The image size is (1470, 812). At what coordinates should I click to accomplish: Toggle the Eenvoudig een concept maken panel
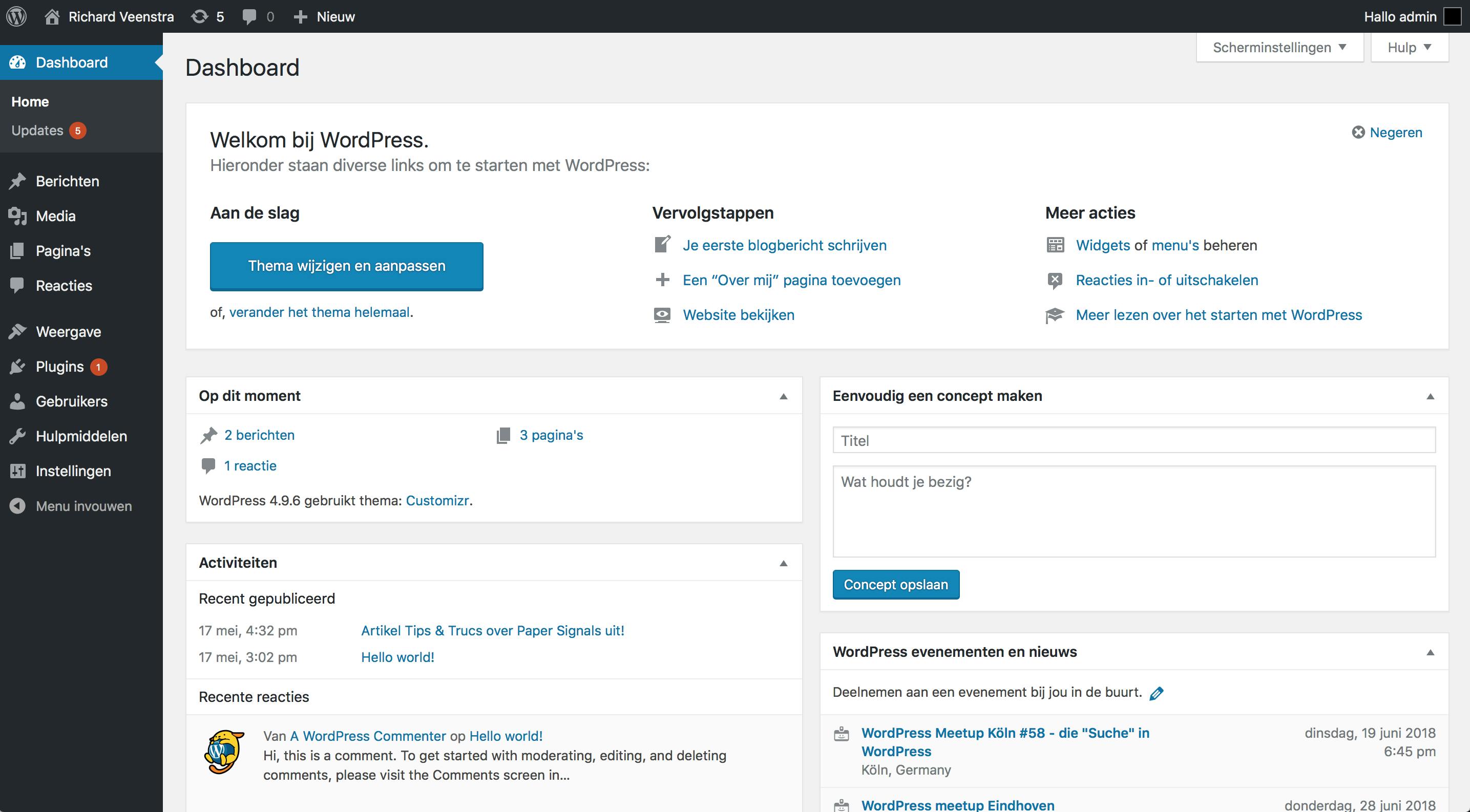[1430, 396]
